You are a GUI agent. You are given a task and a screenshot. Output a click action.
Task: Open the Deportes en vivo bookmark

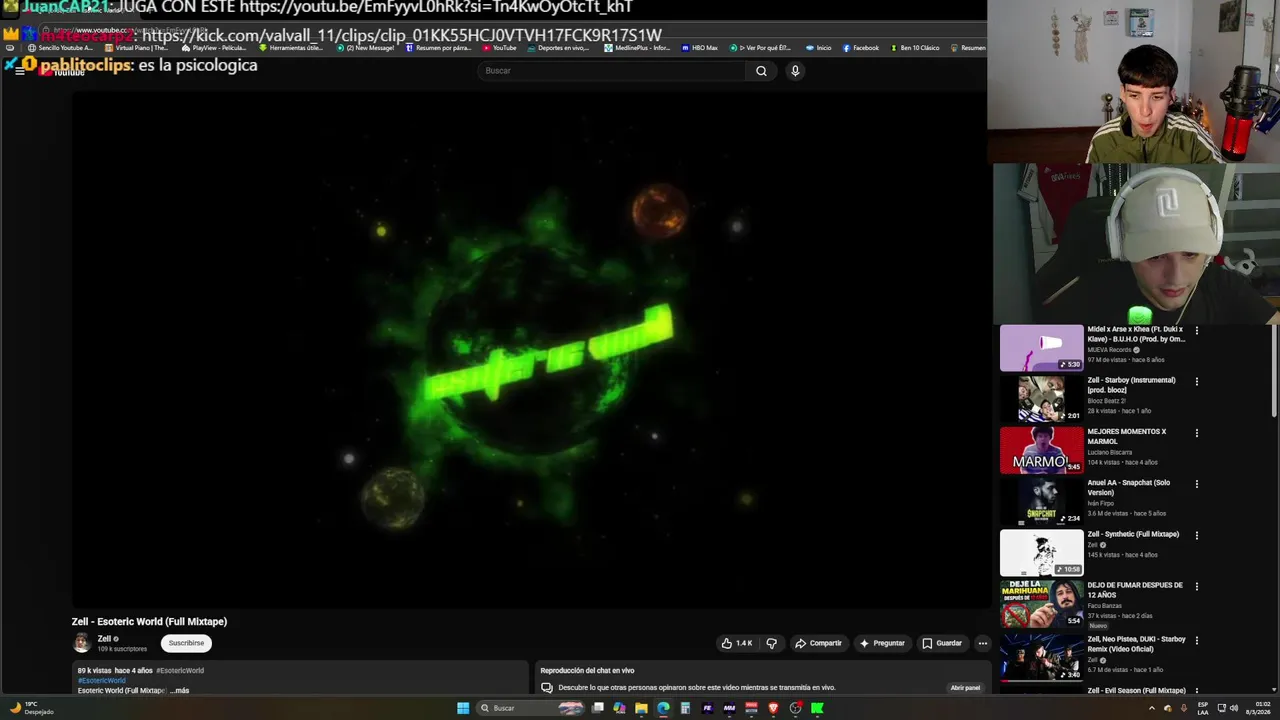tap(558, 48)
